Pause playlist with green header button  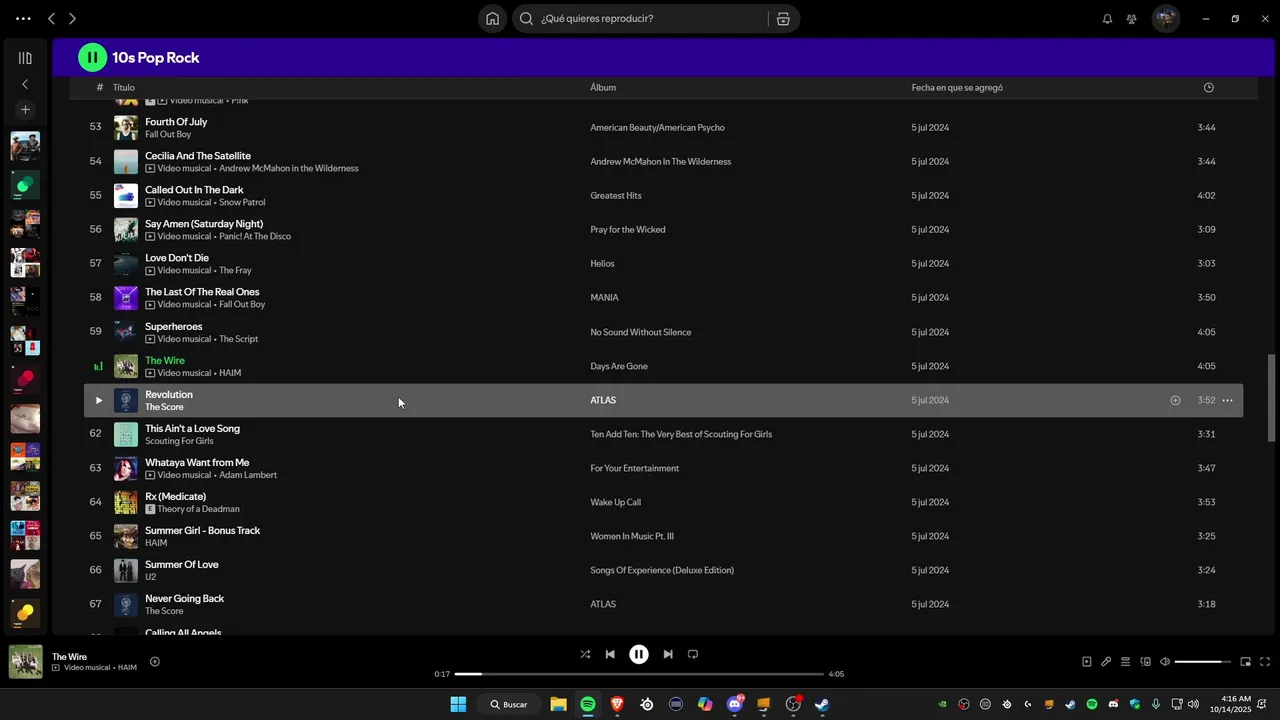[92, 58]
